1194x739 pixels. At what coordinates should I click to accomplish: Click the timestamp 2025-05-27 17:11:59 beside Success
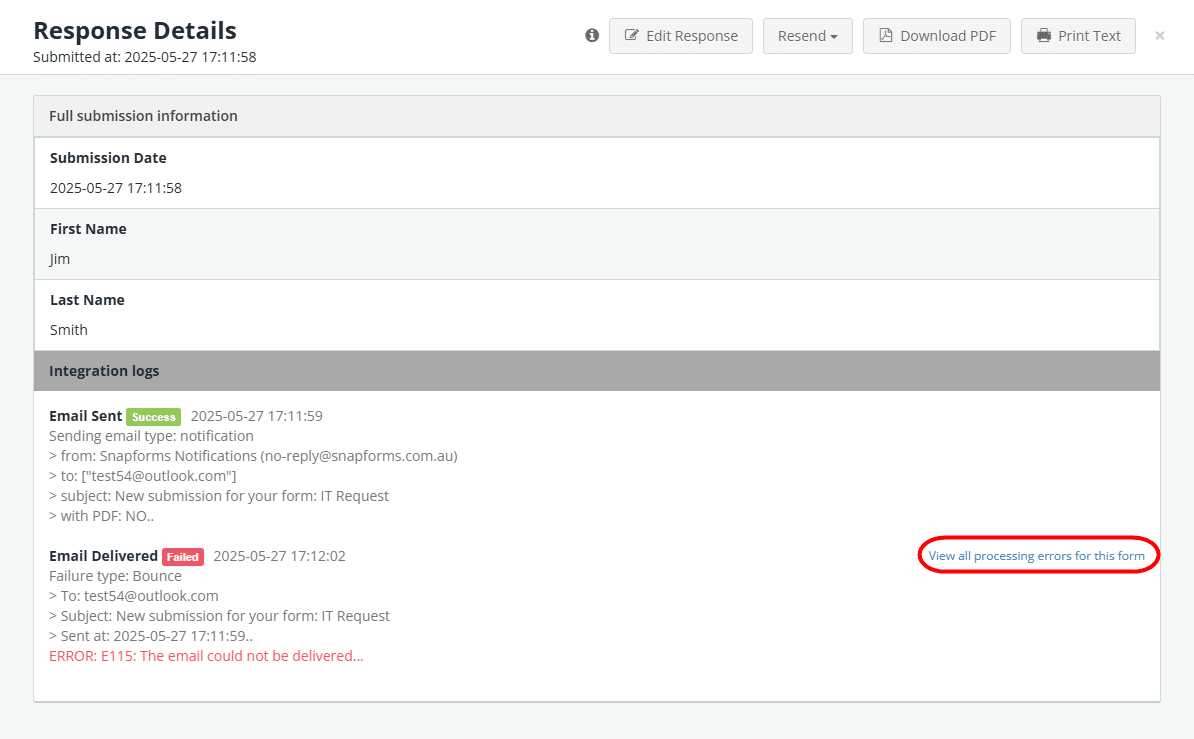click(x=257, y=416)
